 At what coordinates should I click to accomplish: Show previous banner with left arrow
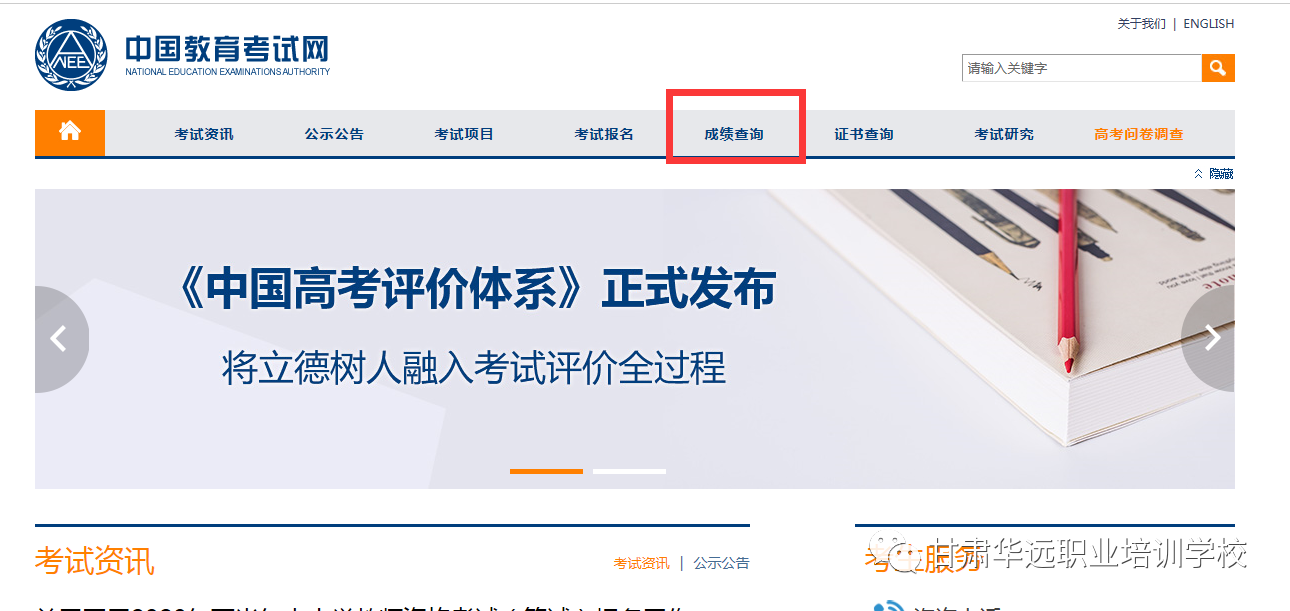click(60, 339)
